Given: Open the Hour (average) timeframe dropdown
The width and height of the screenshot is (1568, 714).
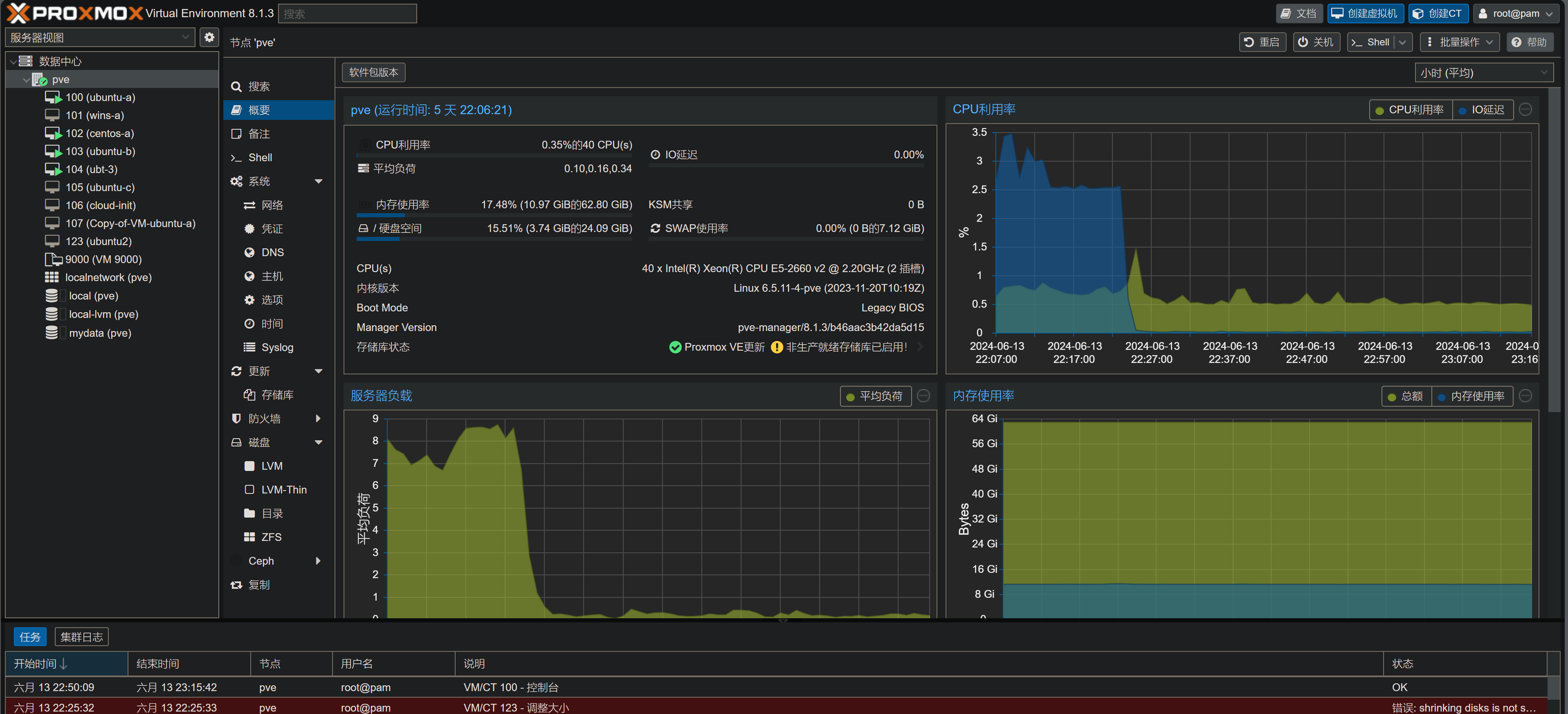Looking at the screenshot, I should tap(1483, 73).
